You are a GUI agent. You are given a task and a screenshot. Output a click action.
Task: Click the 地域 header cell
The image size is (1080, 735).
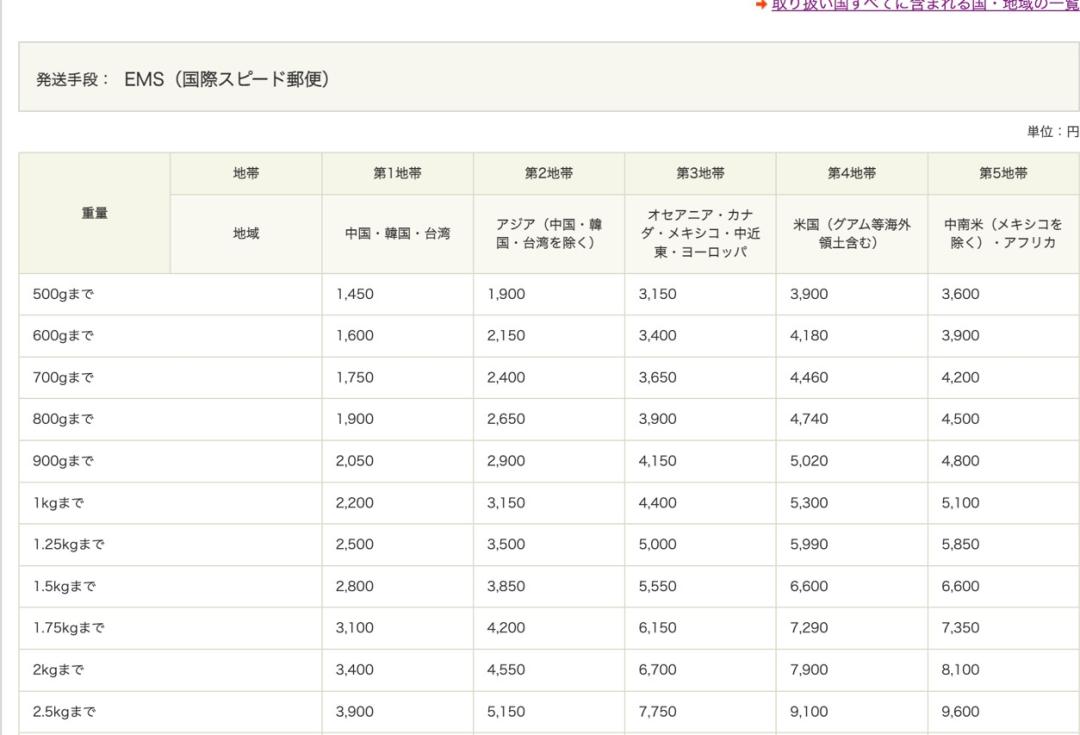(x=246, y=231)
